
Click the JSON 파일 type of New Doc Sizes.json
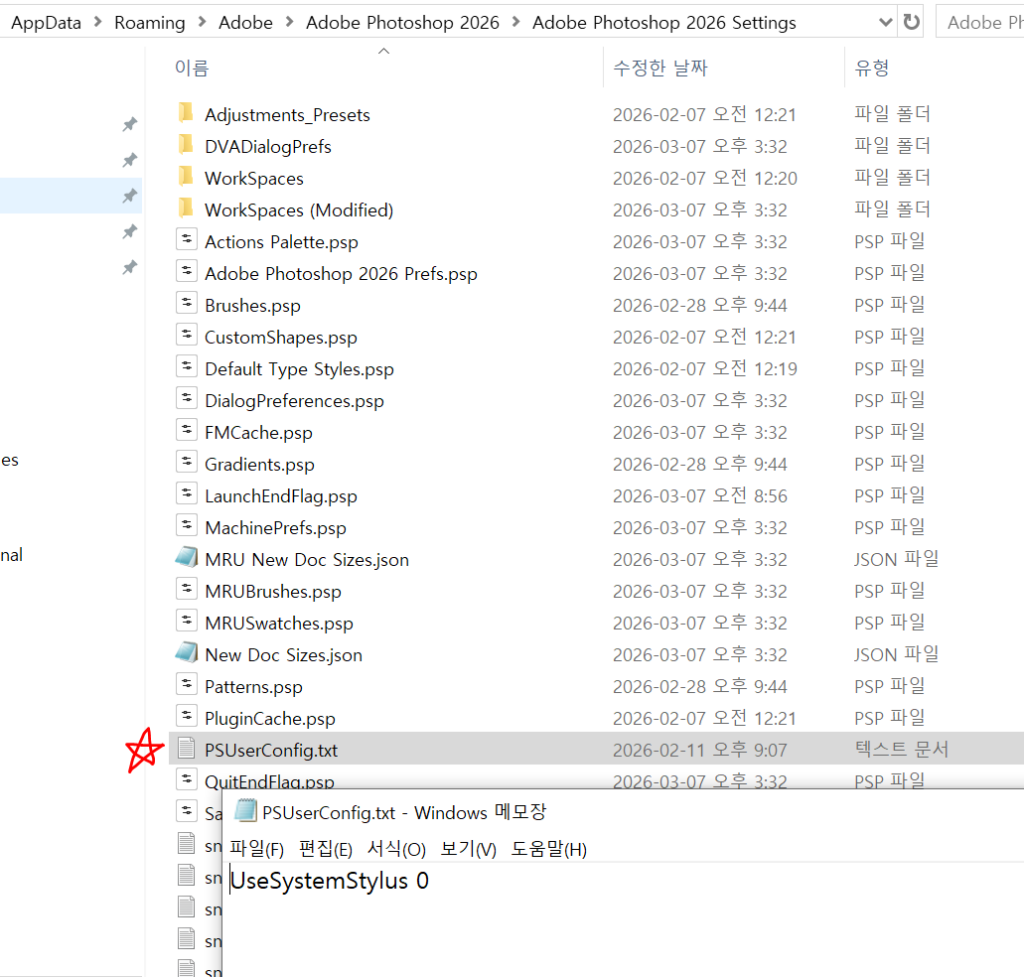pos(896,654)
